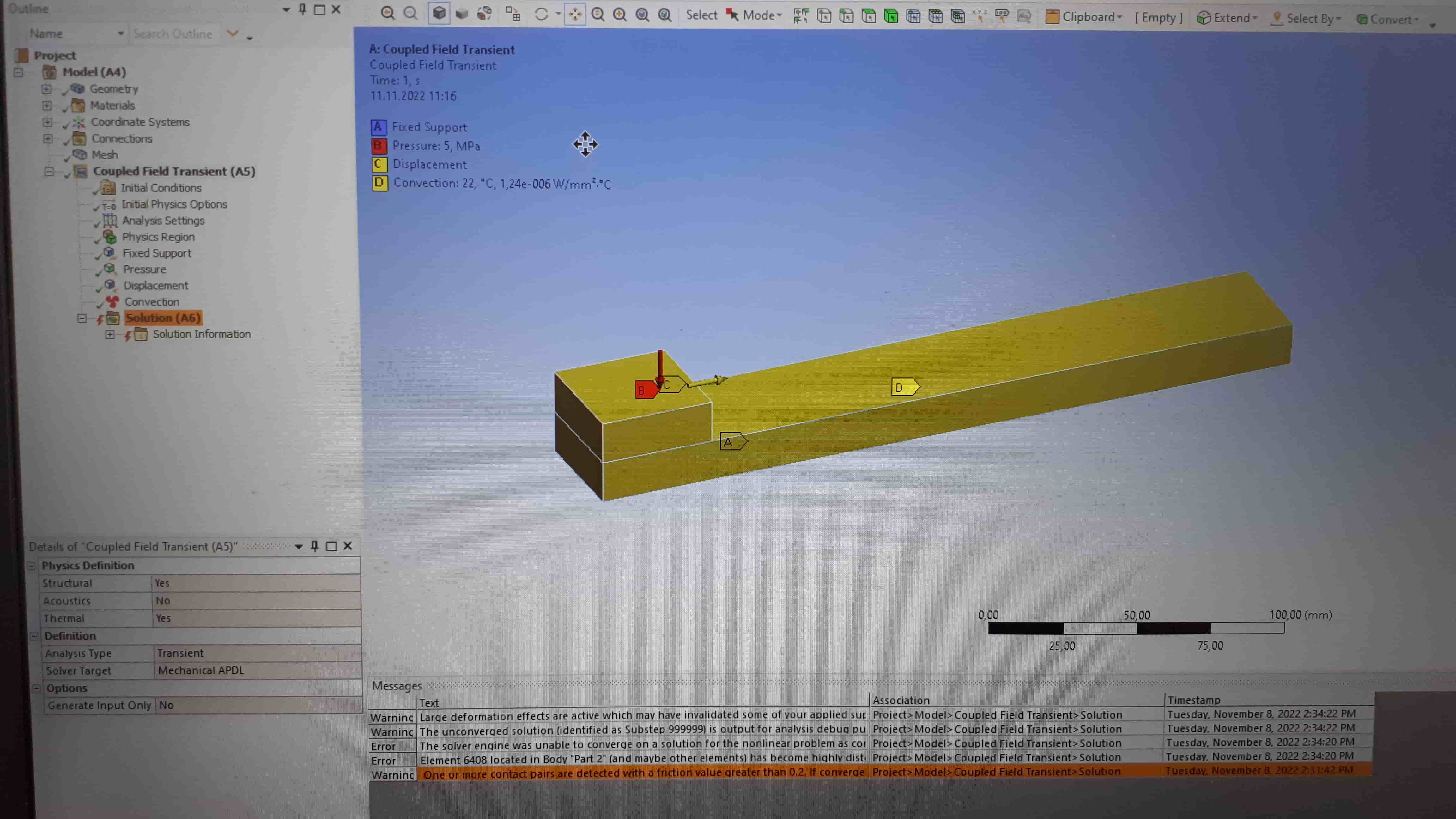Choose the Face selection filter
Viewport: 1456px width, 819px height.
(x=869, y=16)
